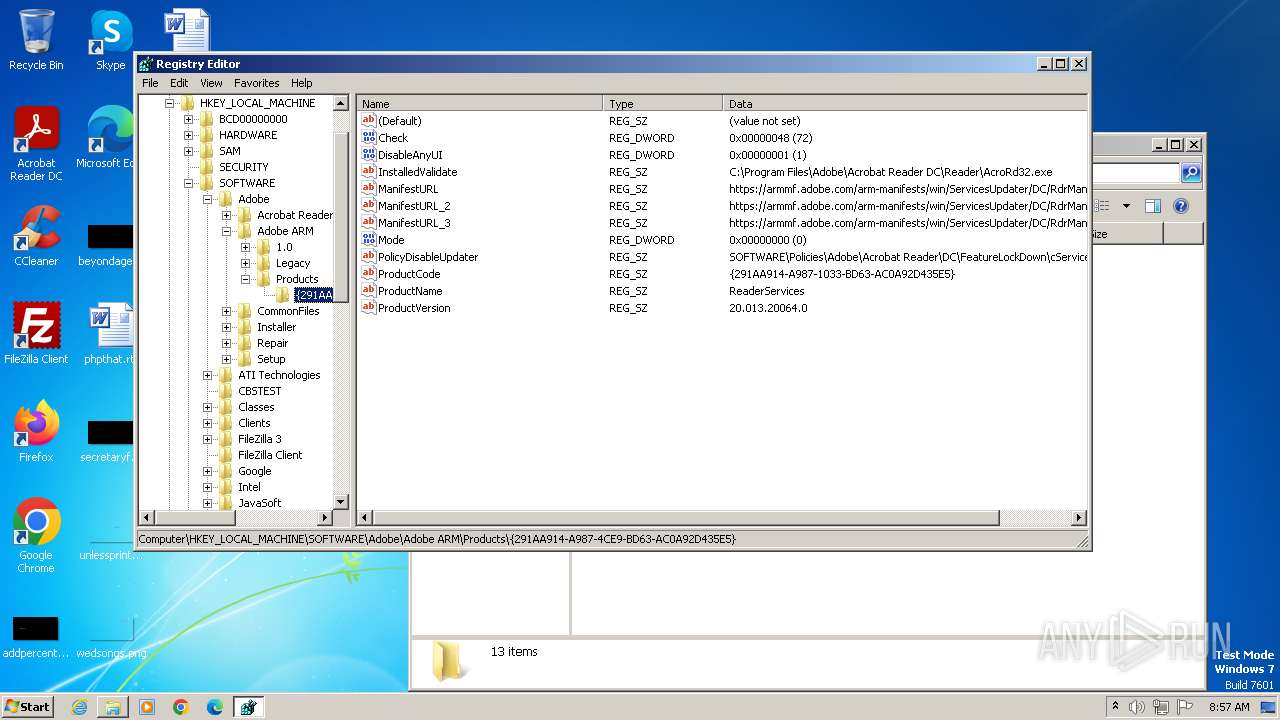Collapse the Products key
Screen dimensions: 1280x720
point(245,279)
